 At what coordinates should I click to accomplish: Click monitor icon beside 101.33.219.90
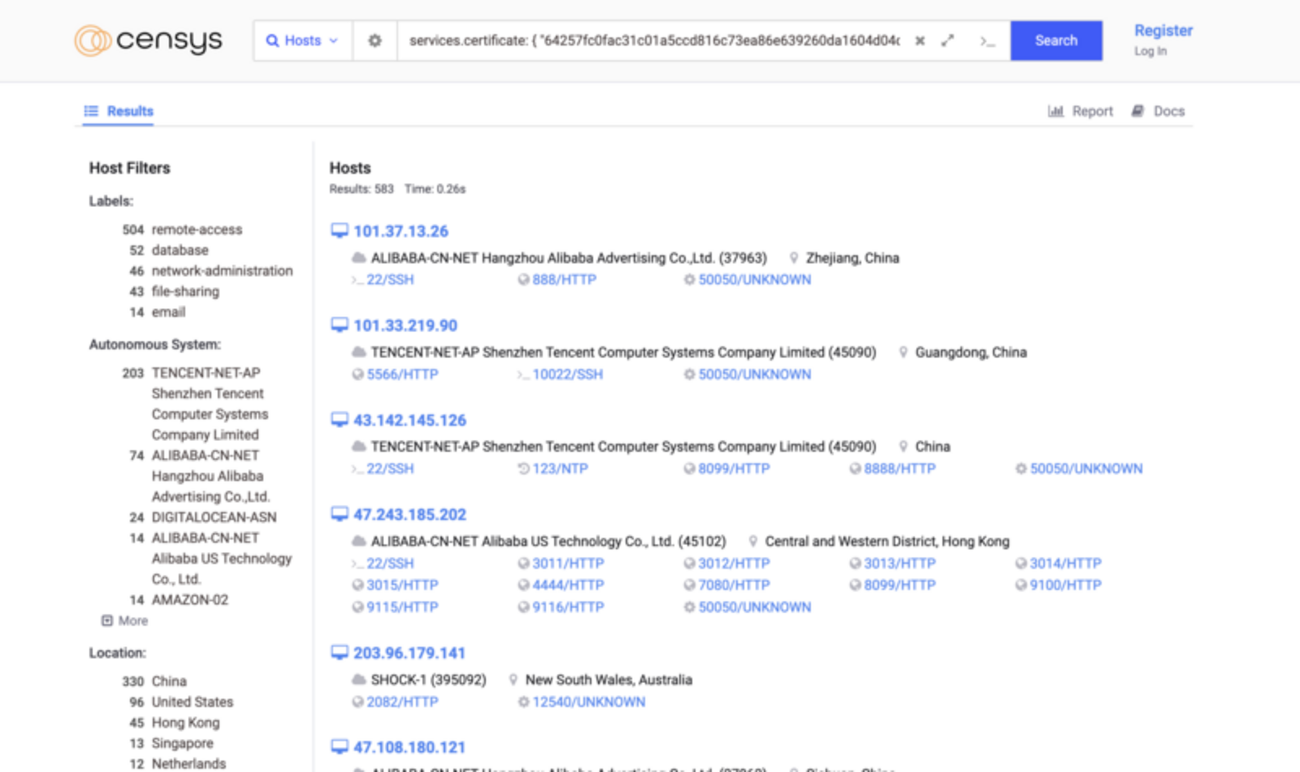click(339, 326)
